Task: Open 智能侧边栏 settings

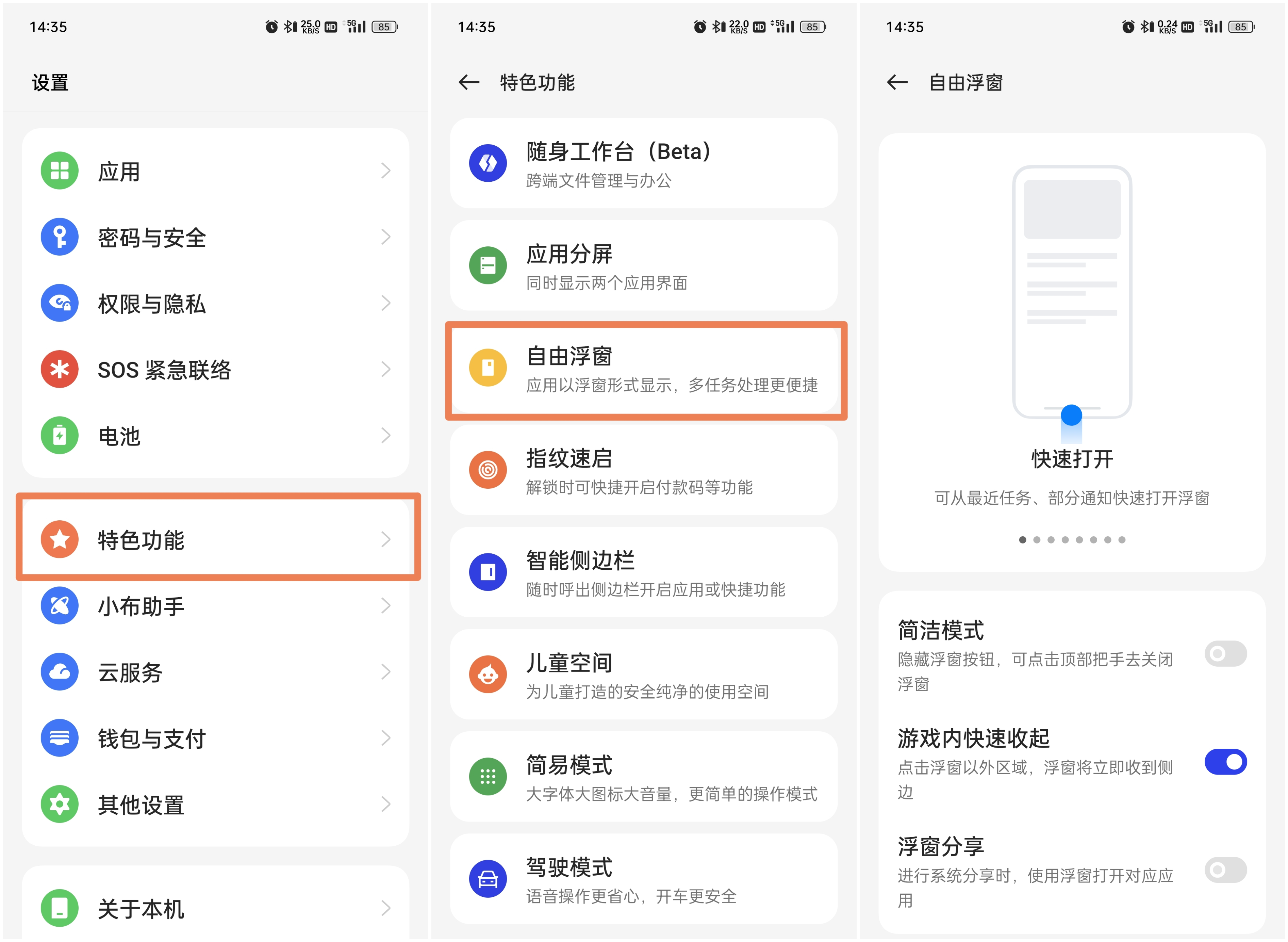Action: 644,572
